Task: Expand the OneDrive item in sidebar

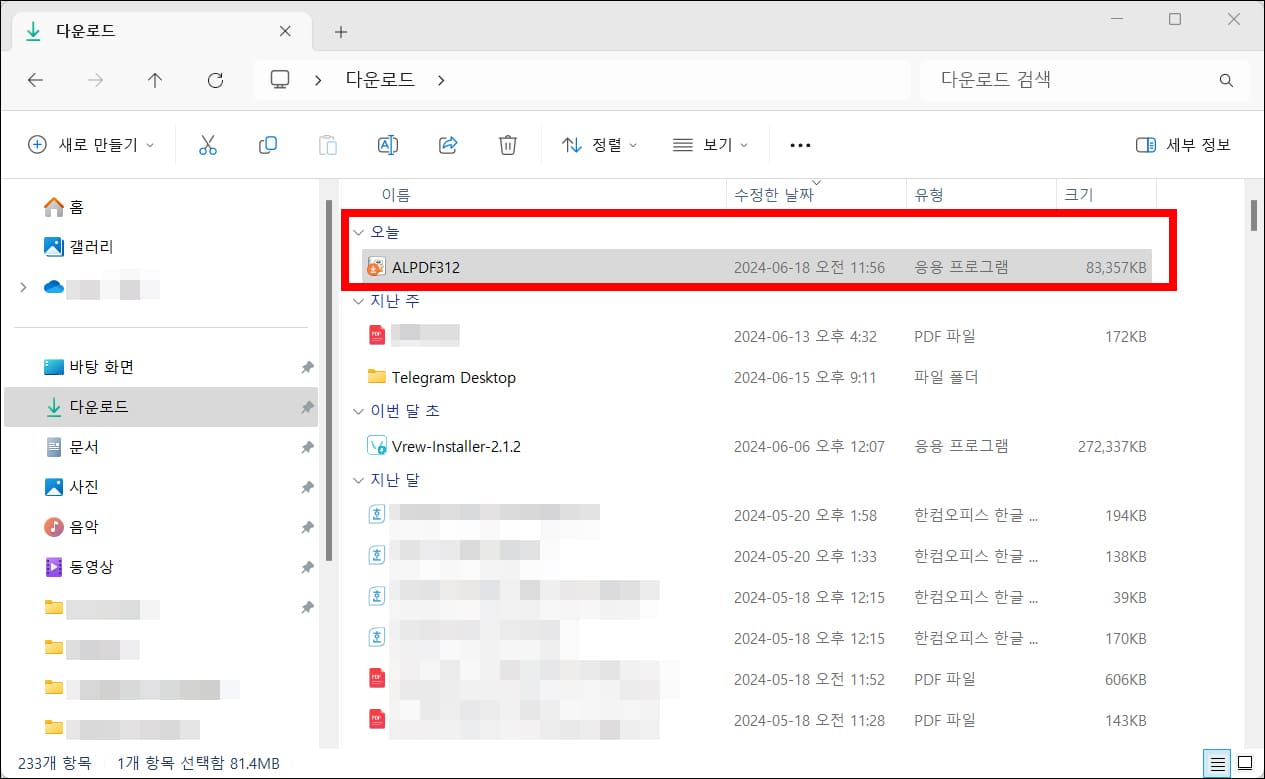Action: tap(22, 287)
